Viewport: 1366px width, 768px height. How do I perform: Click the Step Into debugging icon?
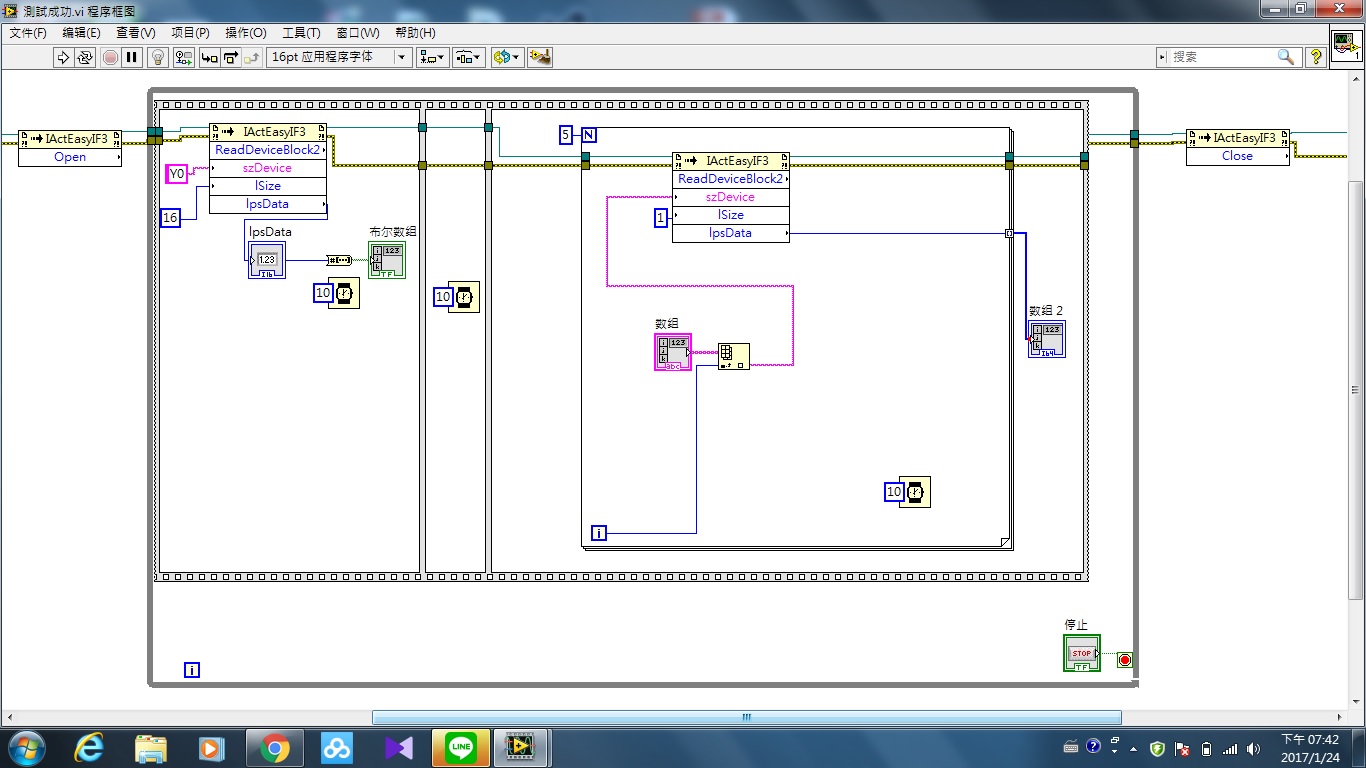(209, 57)
